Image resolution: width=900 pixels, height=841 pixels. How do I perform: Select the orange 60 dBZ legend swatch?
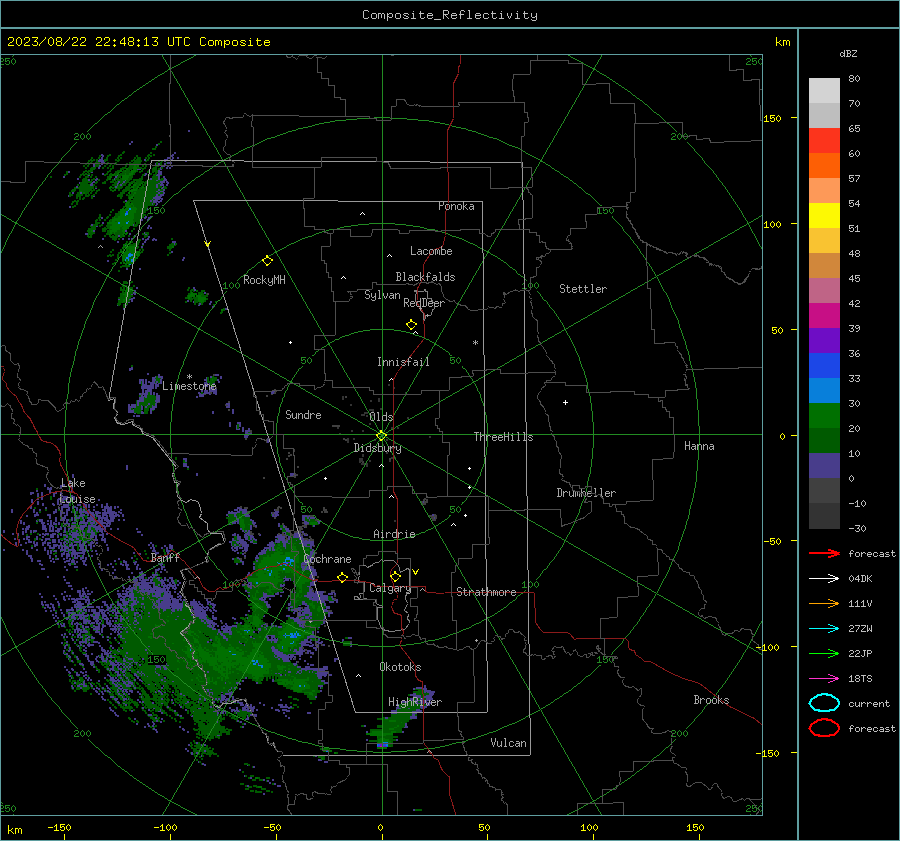[x=824, y=165]
